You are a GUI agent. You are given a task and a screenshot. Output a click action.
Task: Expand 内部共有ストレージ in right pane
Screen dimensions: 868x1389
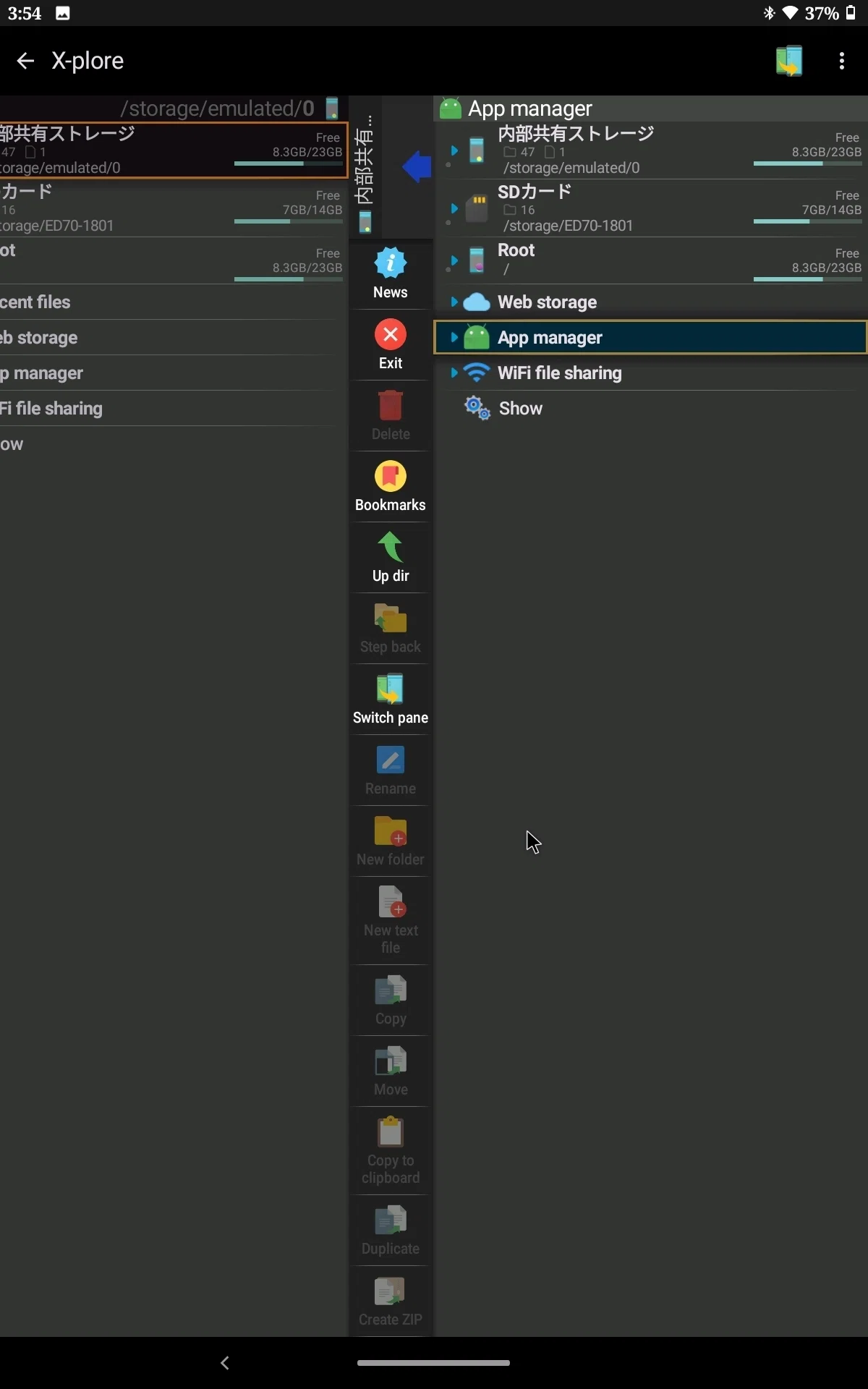[x=454, y=150]
